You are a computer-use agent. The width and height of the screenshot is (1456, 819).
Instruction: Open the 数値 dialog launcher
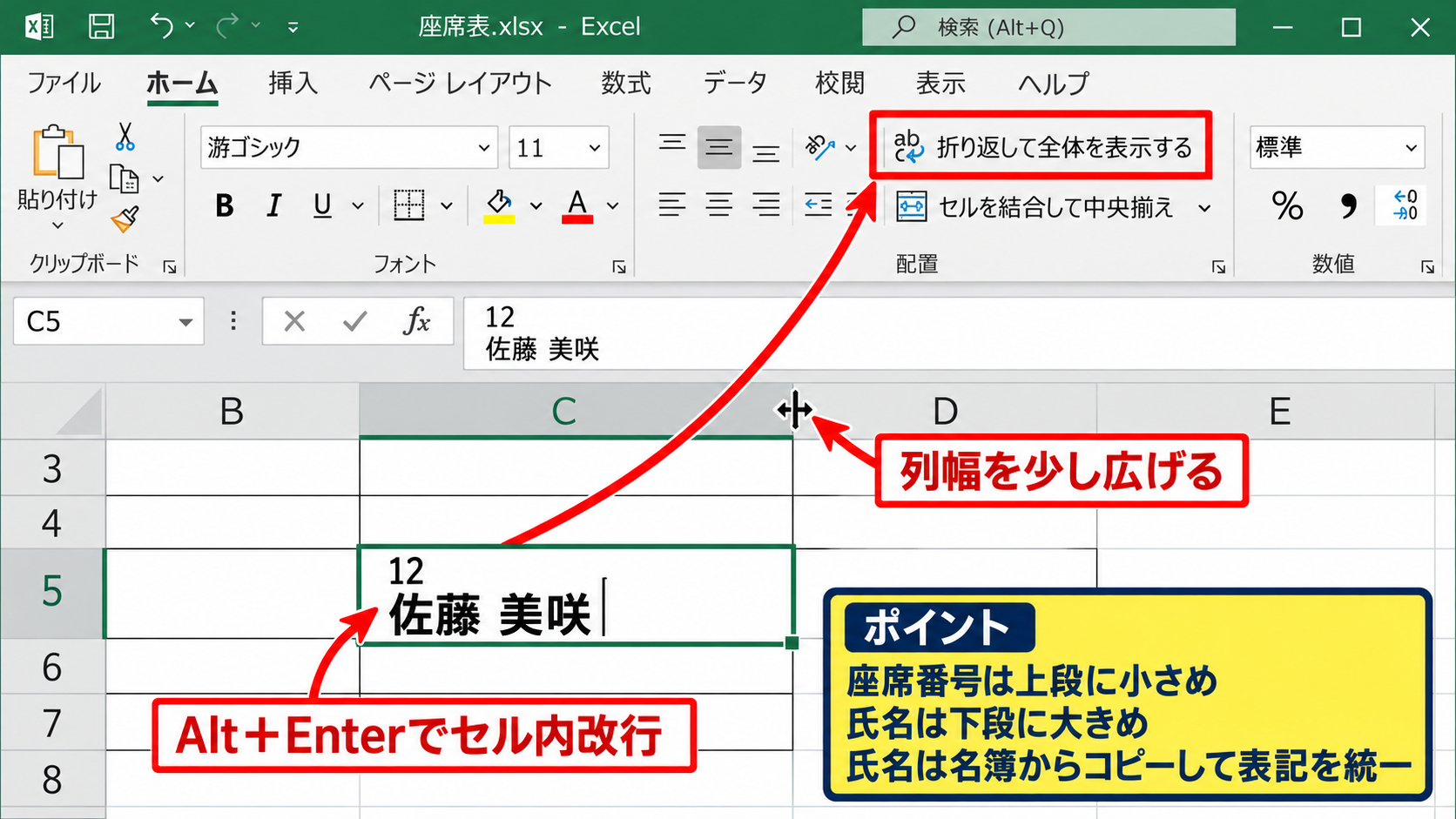tap(1427, 267)
